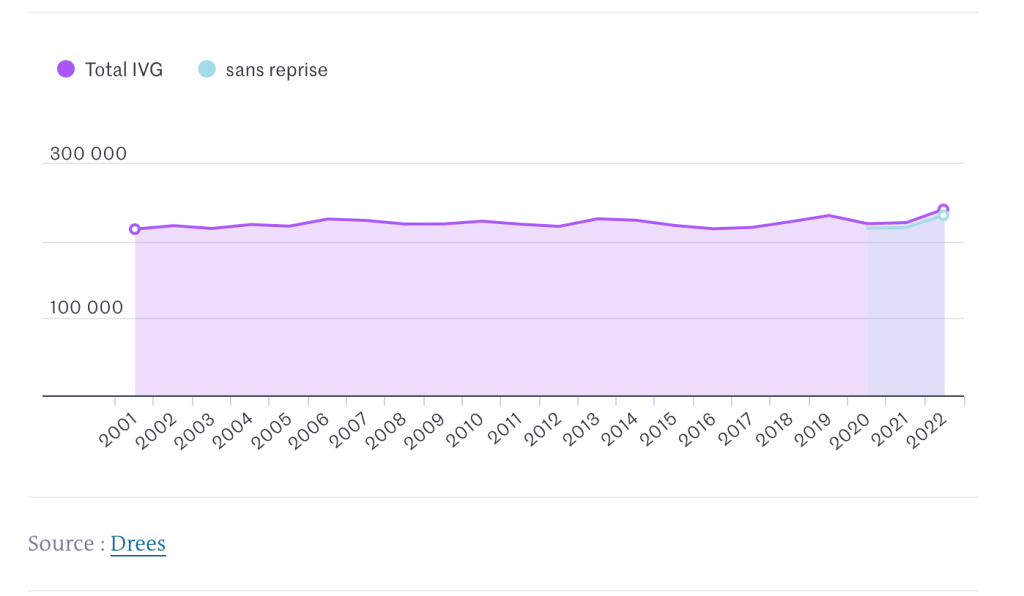Click the 2019 x-axis year label
The width and height of the screenshot is (1024, 596).
coord(813,432)
